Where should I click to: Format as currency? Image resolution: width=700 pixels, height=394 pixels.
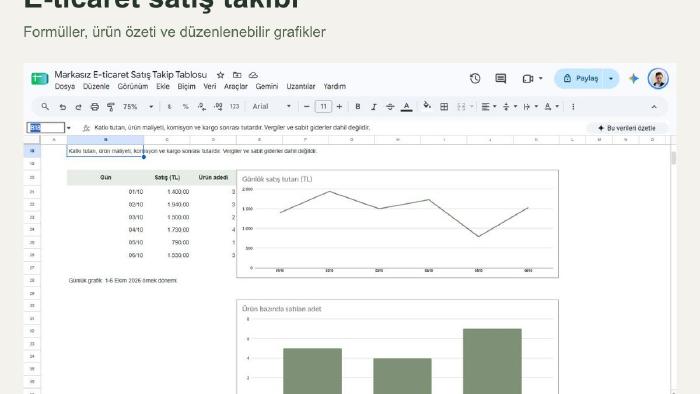[169, 107]
